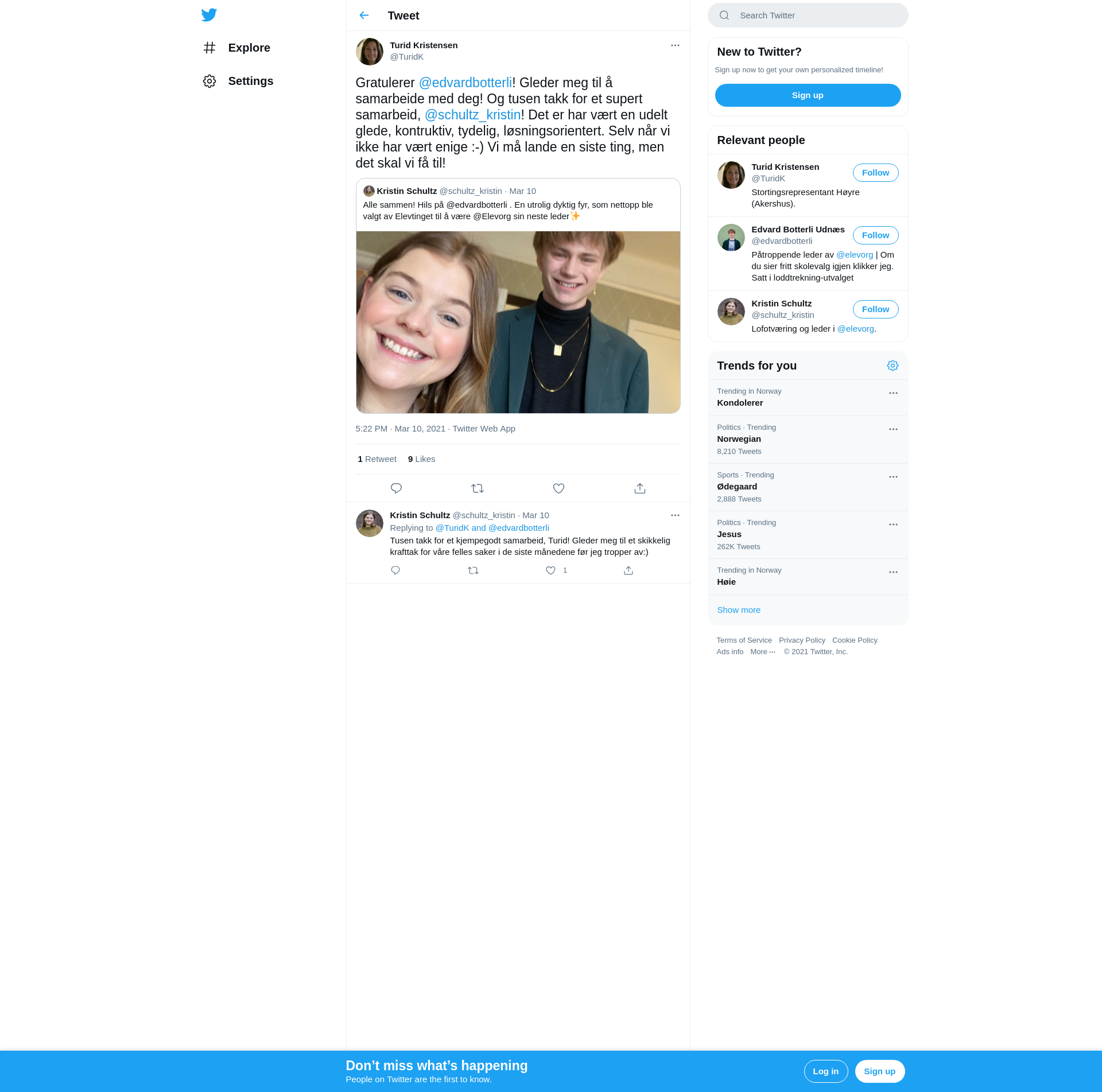Viewport: 1102px width, 1092px height.
Task: Open Ads info link
Action: [730, 652]
